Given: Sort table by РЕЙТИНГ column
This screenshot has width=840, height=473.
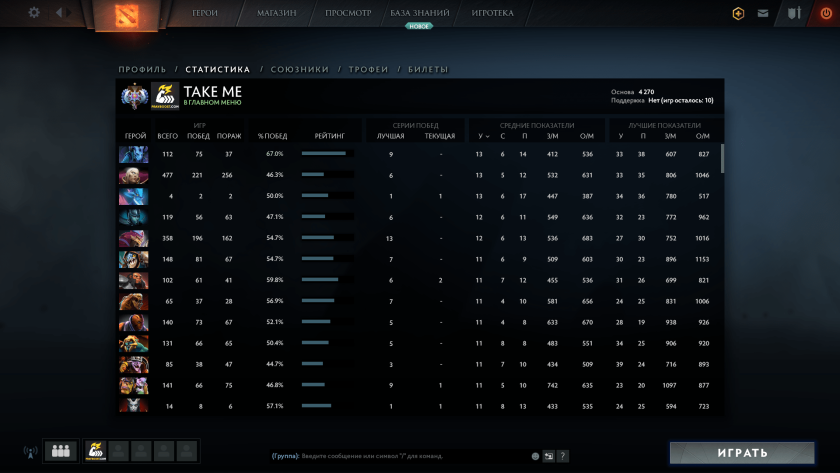Looking at the screenshot, I should tap(329, 136).
